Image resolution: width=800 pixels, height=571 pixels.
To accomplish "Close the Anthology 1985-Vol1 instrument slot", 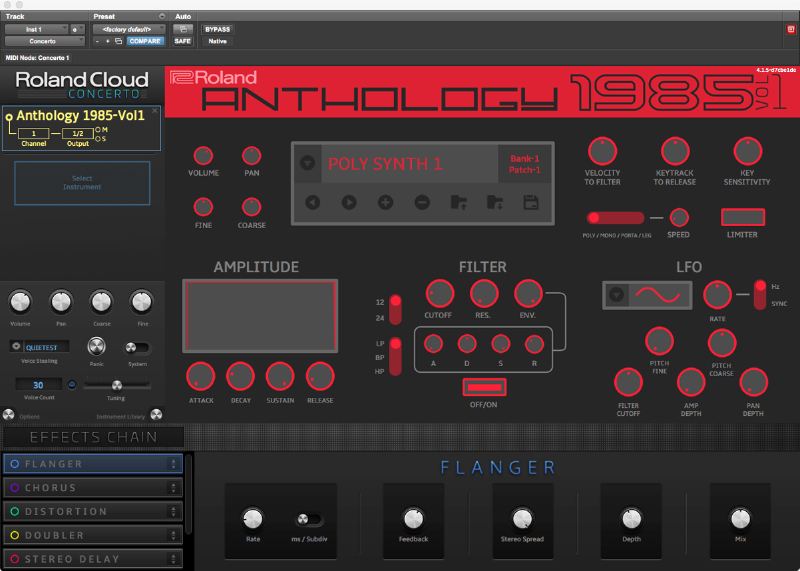I will click(x=155, y=111).
